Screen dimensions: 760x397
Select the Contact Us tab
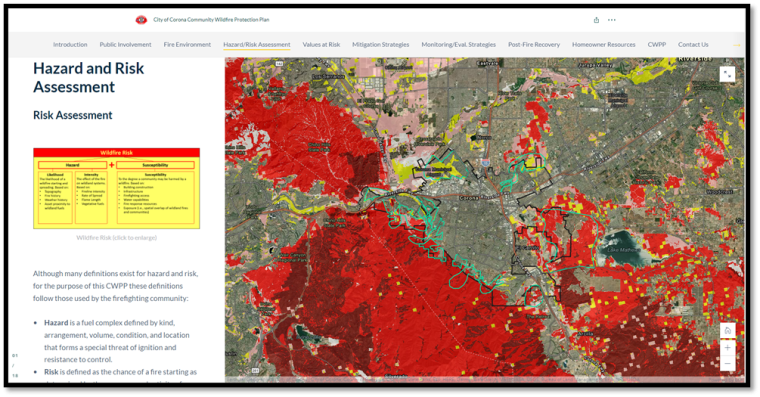[x=693, y=45]
